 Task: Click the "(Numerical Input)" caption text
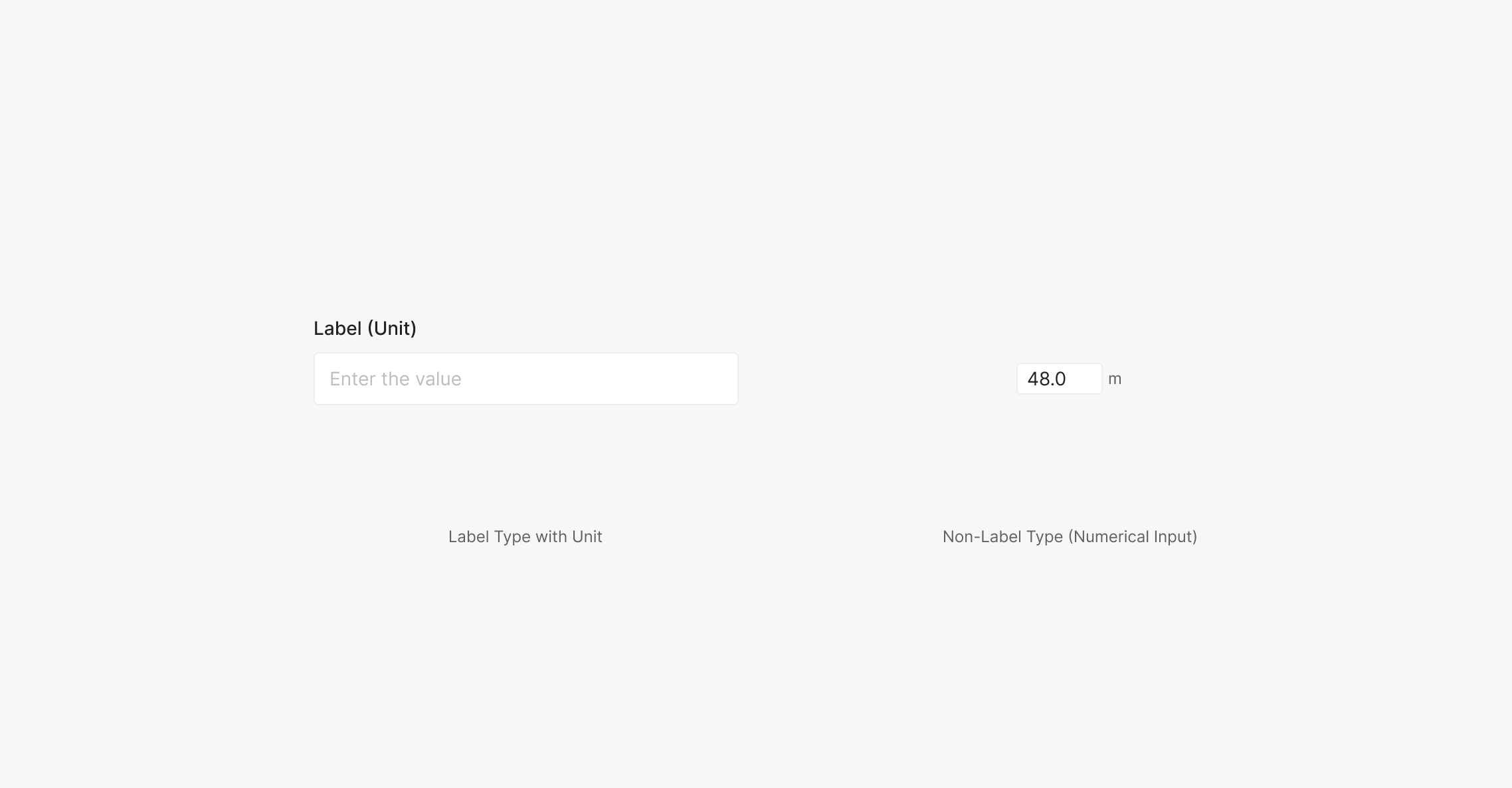[1132, 537]
